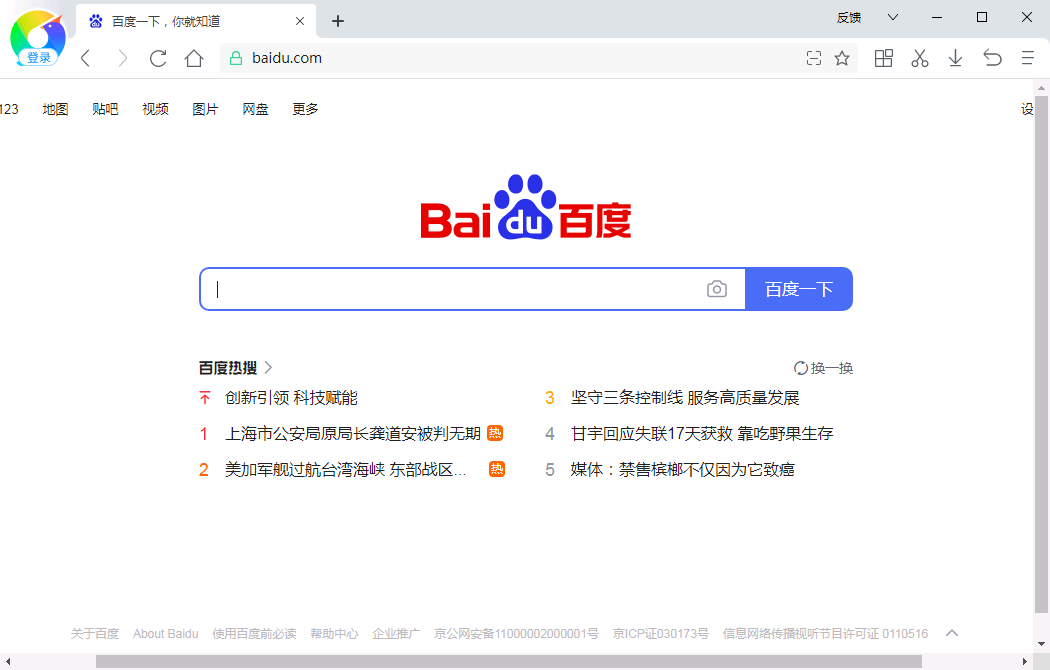Viewport: 1050px width, 670px height.
Task: Open 上海市公安局原局长龚道安被判无期 link
Action: tap(353, 434)
